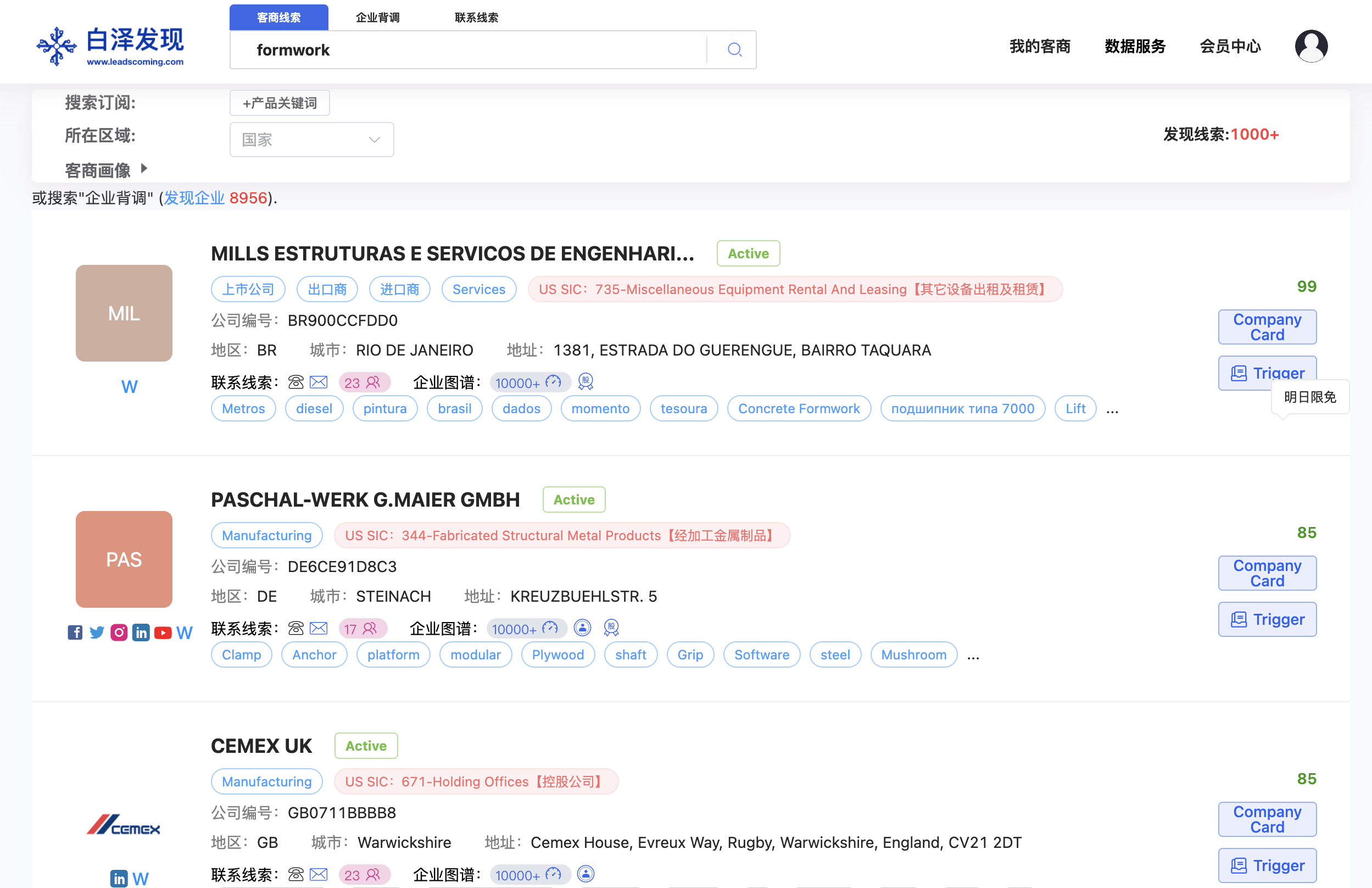This screenshot has height=888, width=1372.
Task: Select the diesel keyword tag
Action: click(314, 408)
